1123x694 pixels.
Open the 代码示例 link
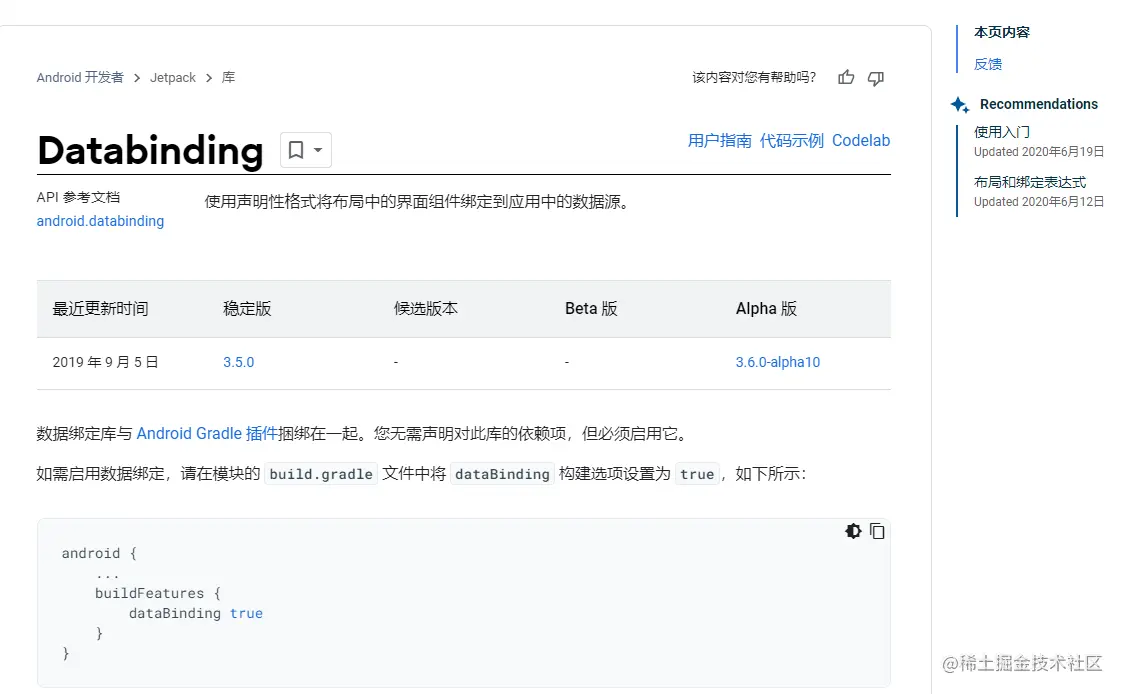(x=791, y=140)
